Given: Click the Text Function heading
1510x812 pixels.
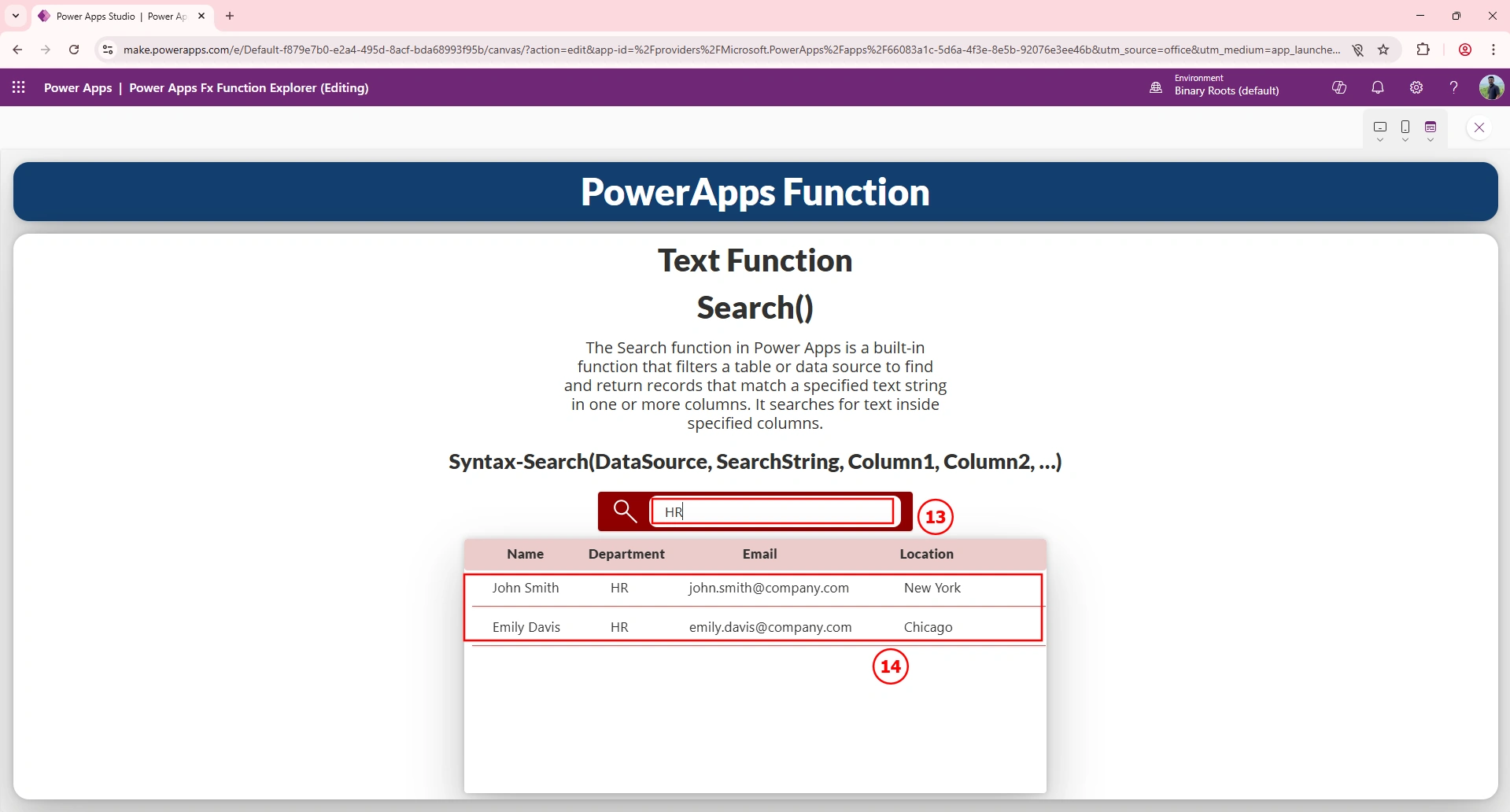Looking at the screenshot, I should 755,260.
